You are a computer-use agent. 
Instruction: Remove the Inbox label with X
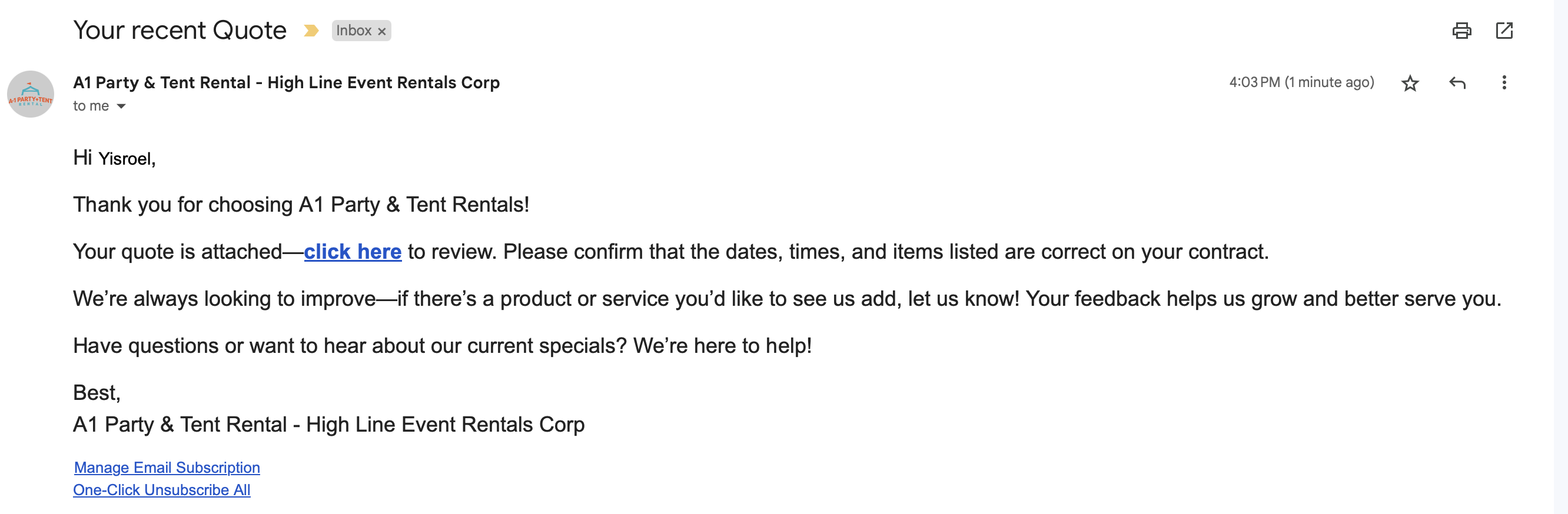click(x=381, y=31)
